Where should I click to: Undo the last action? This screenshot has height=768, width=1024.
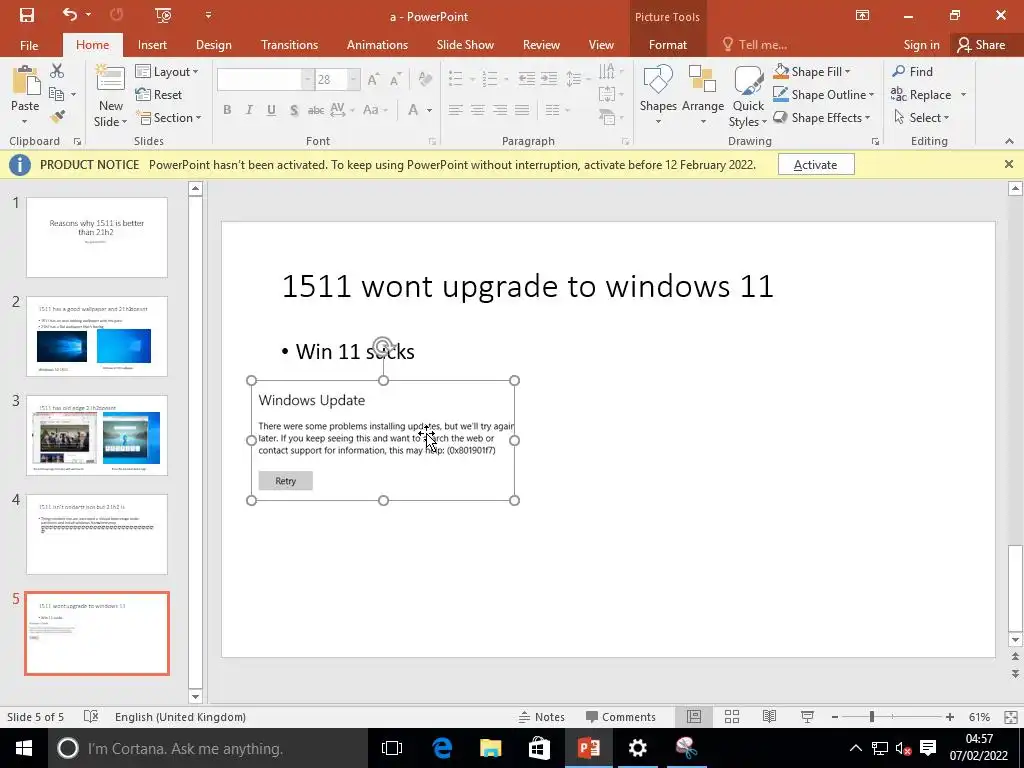(69, 15)
